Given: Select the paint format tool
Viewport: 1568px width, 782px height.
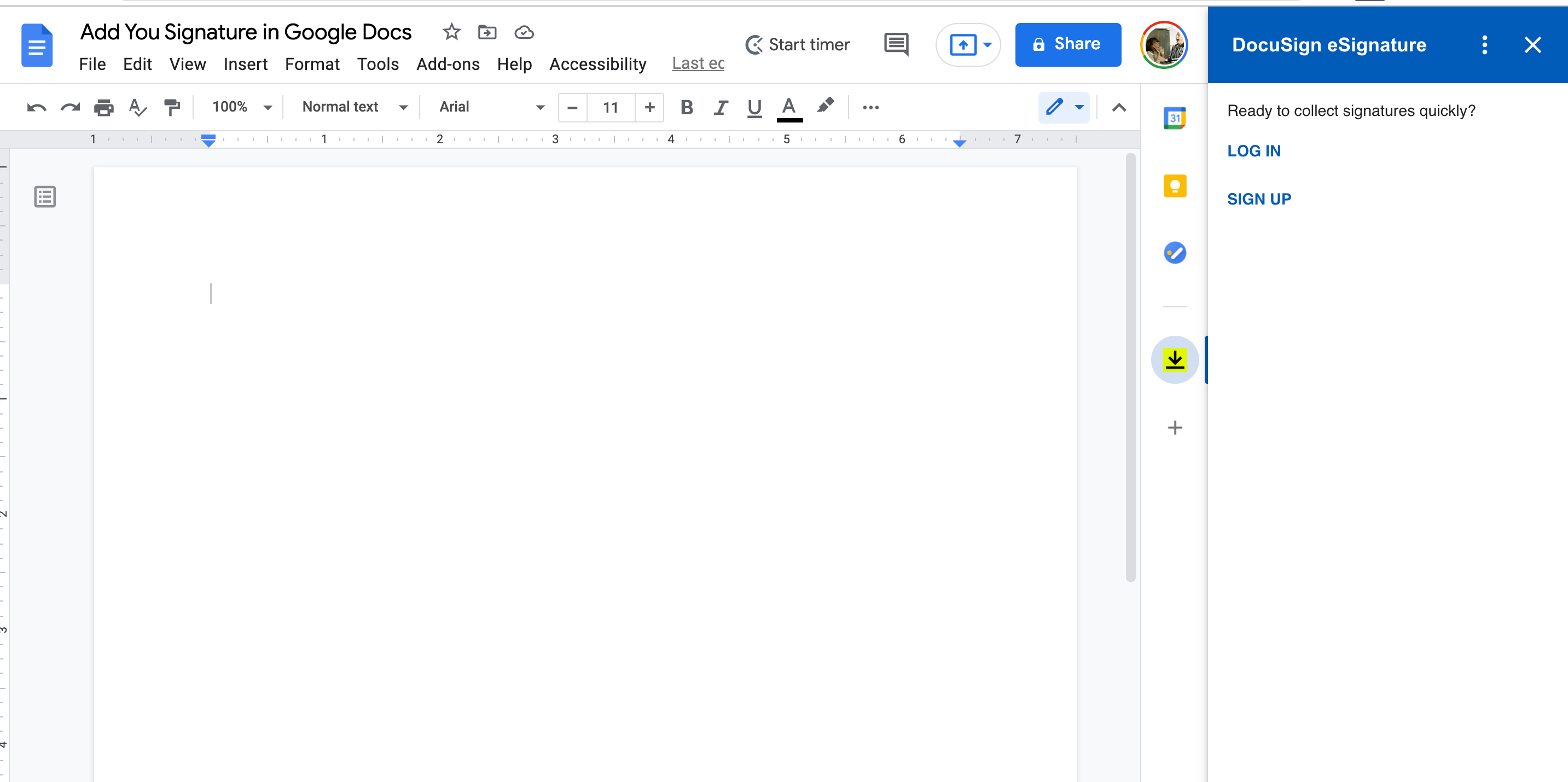Looking at the screenshot, I should pos(172,107).
